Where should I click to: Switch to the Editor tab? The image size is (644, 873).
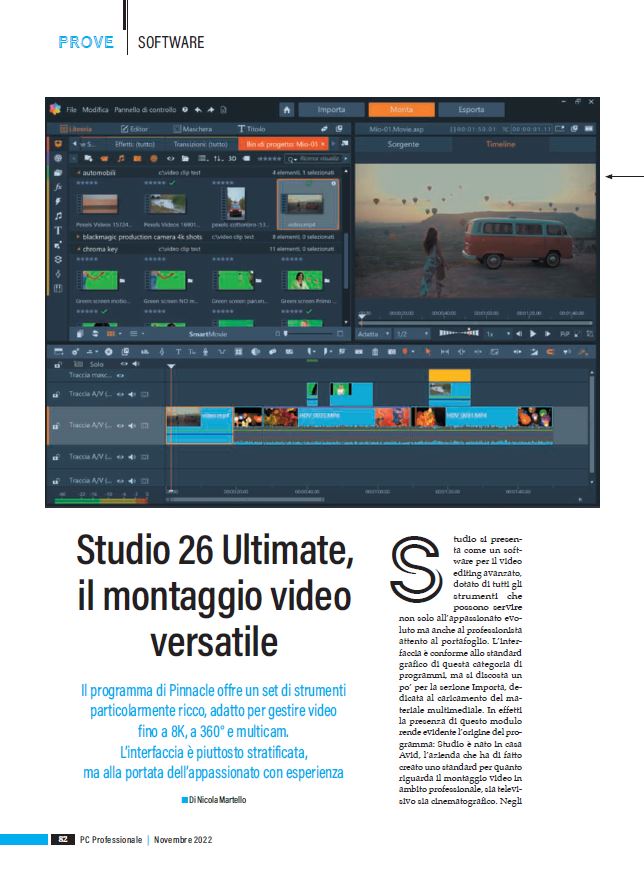coord(135,129)
